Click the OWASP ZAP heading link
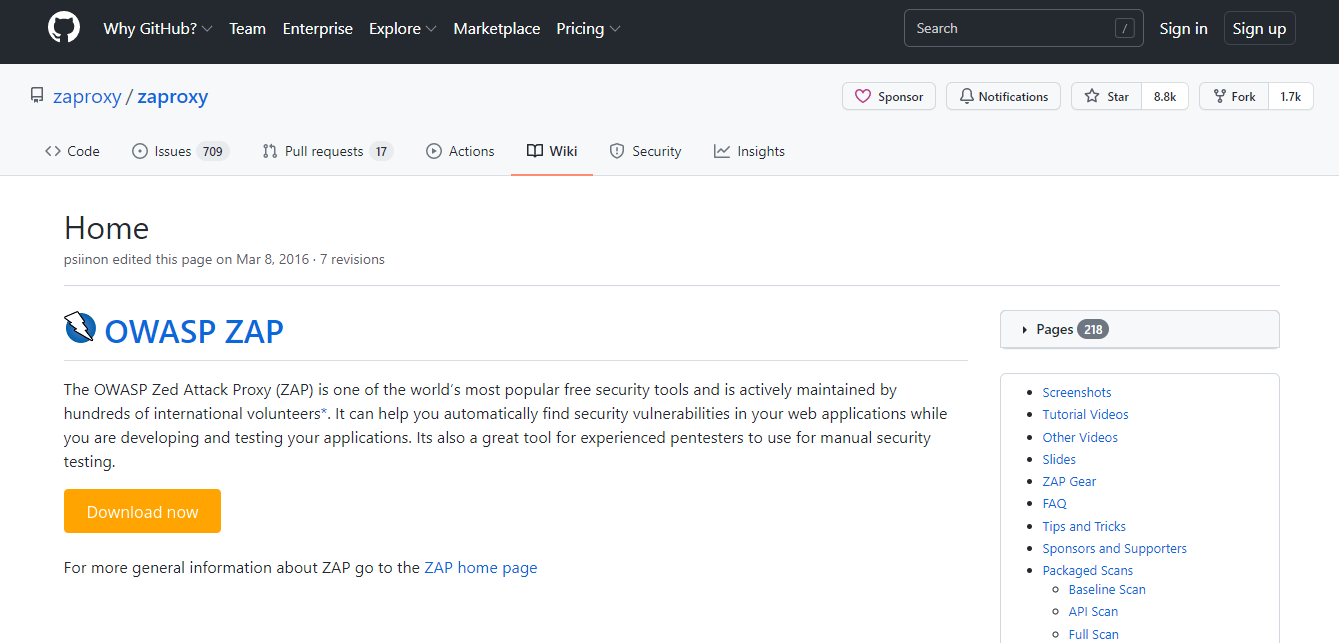 194,330
